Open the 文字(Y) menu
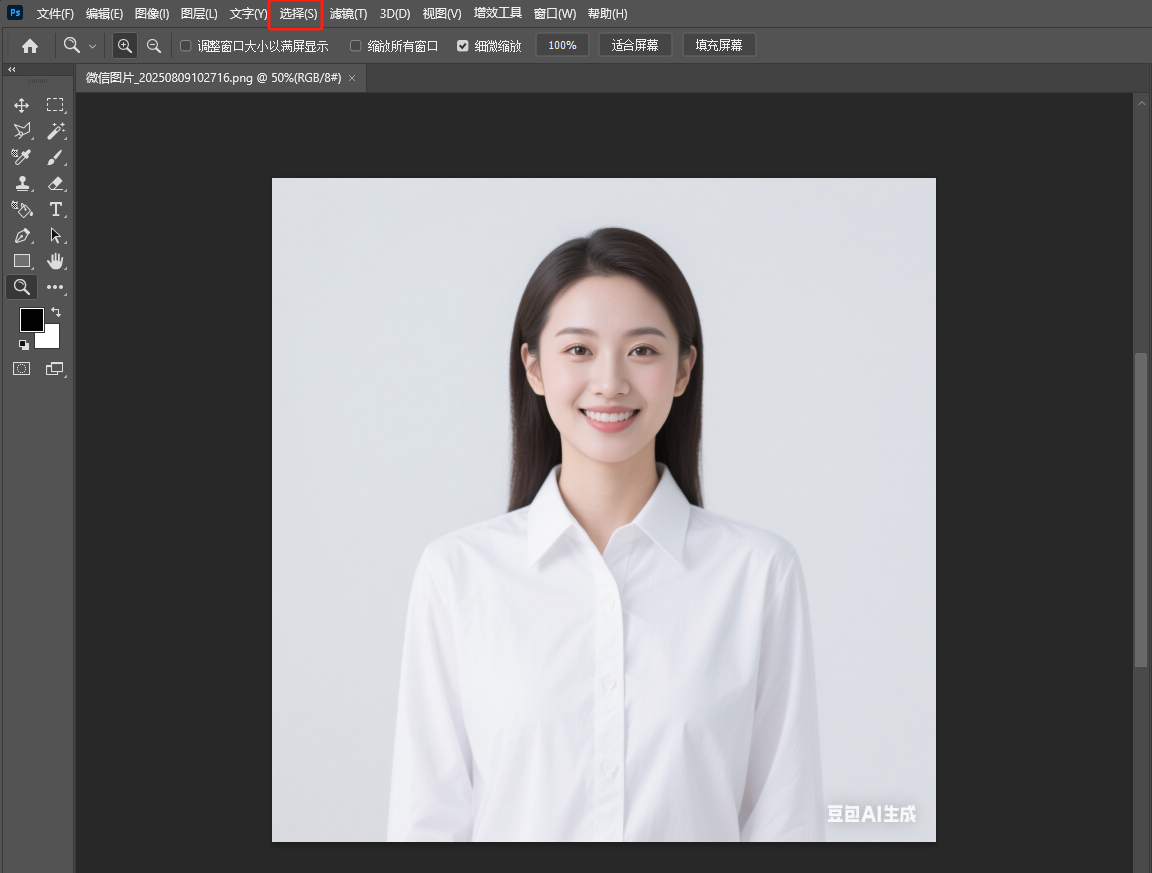Viewport: 1152px width, 873px height. click(x=248, y=13)
